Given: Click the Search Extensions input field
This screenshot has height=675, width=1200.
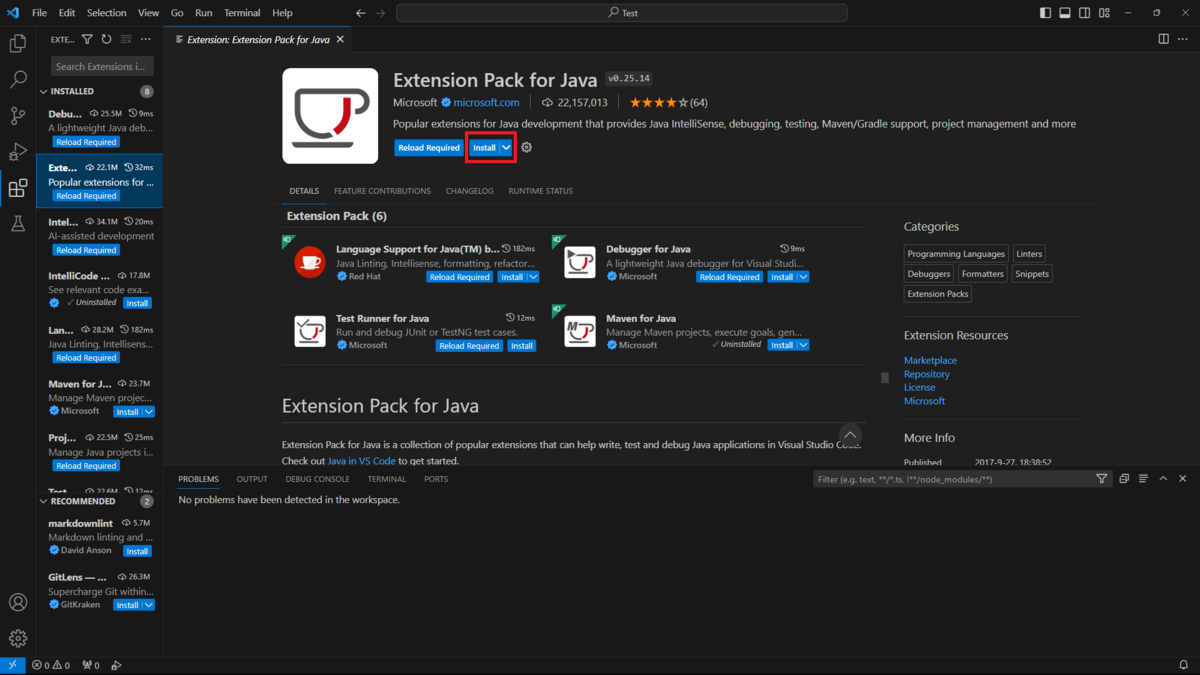Looking at the screenshot, I should (x=103, y=65).
